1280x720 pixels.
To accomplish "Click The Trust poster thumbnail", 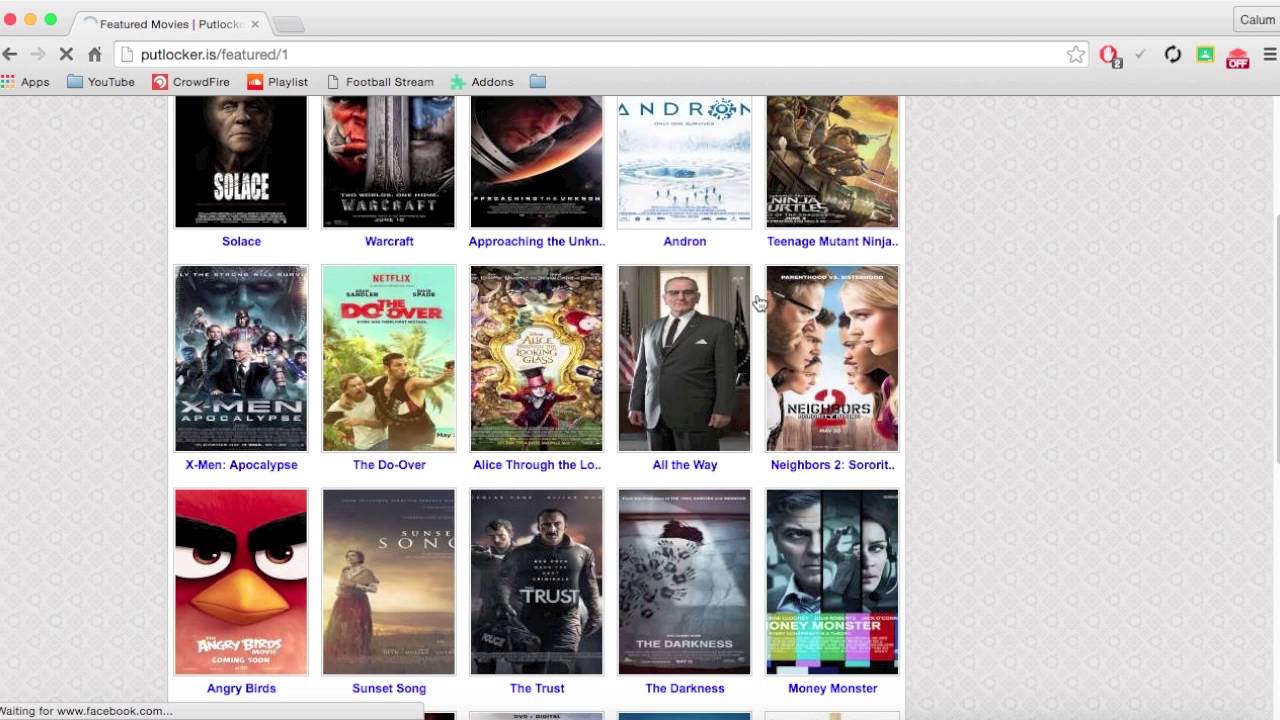I will [x=537, y=582].
